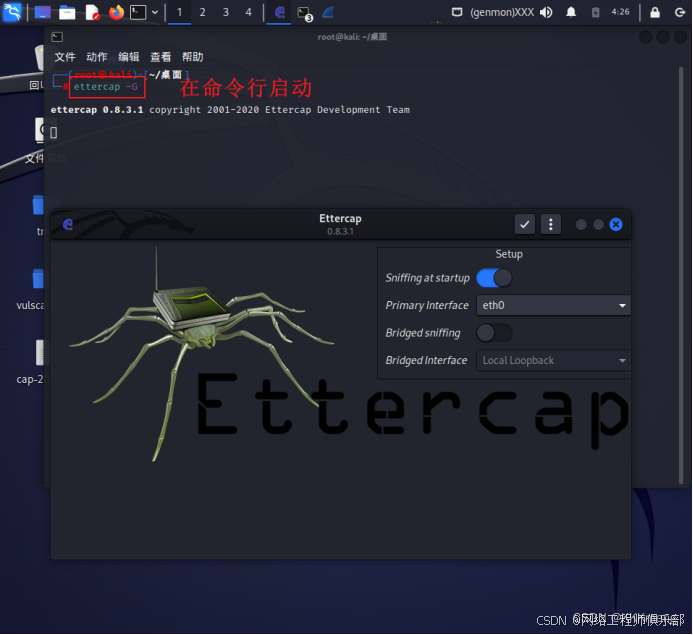693x635 pixels.
Task: Click the cap-2 desktop file icon
Action: [x=39, y=353]
